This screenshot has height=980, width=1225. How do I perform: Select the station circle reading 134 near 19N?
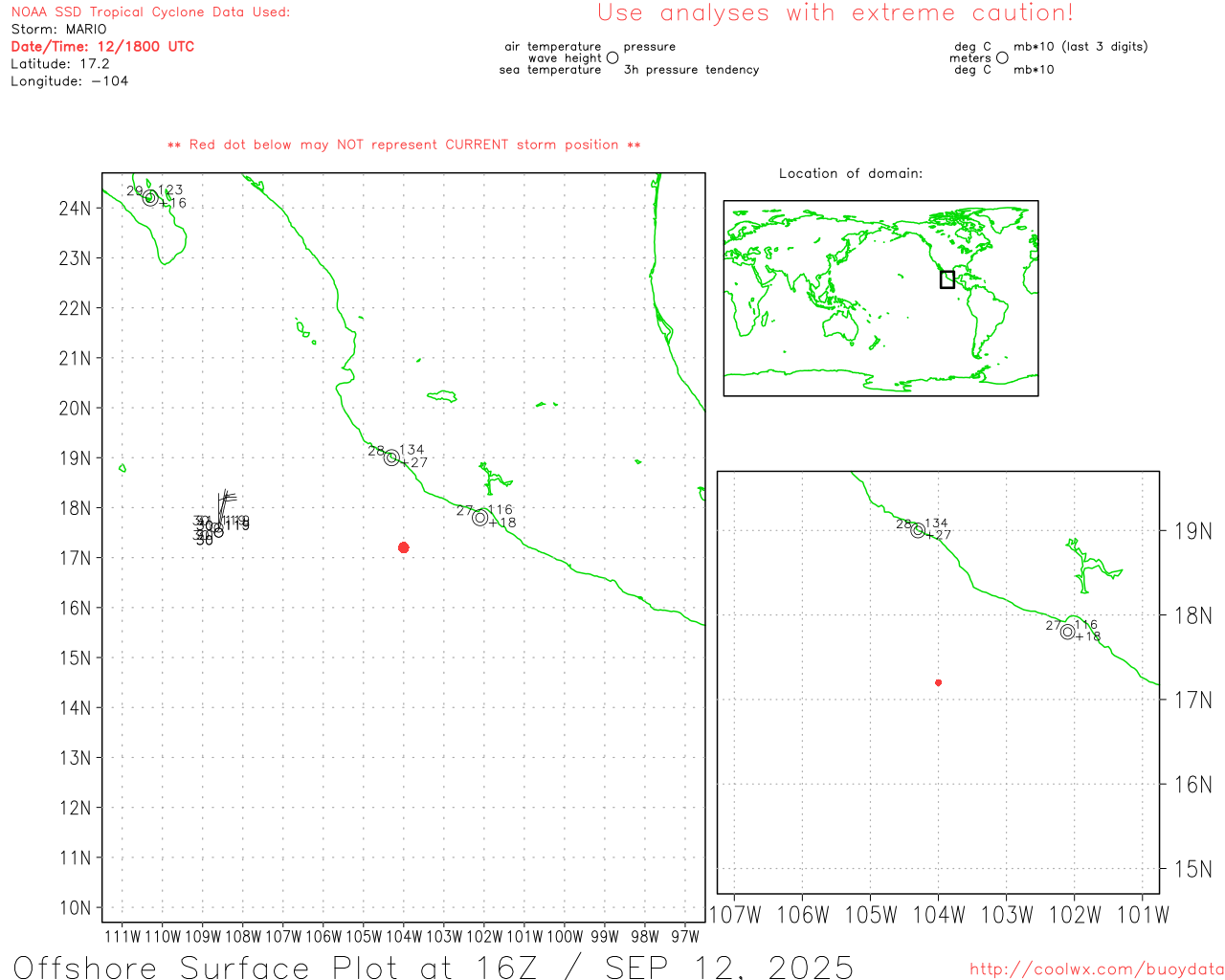[x=391, y=457]
